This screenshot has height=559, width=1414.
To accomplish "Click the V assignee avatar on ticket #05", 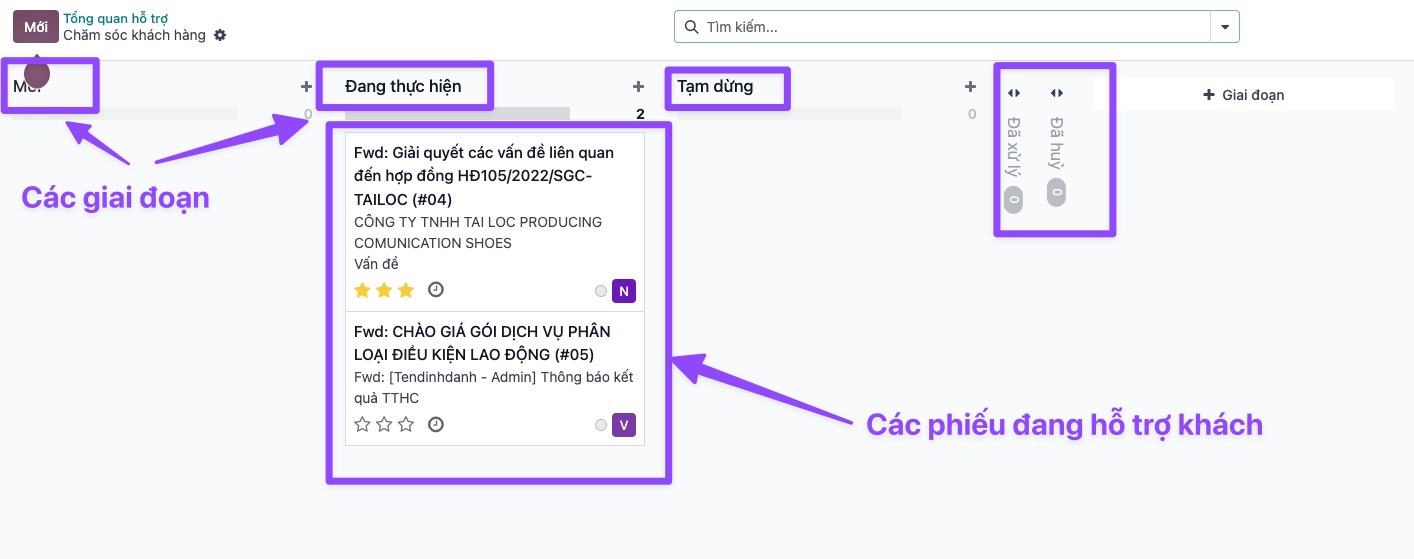I will [x=624, y=425].
